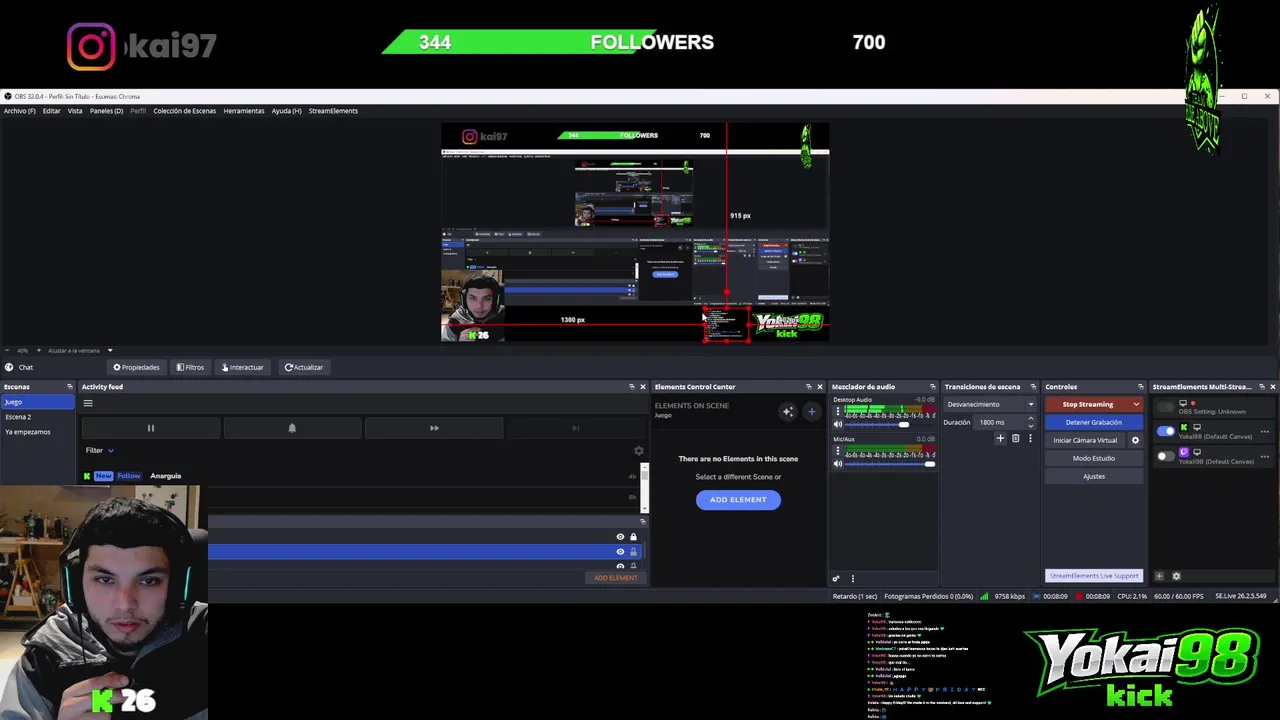The image size is (1280, 720).
Task: Close the Elements Control Center dock
Action: pyautogui.click(x=820, y=387)
